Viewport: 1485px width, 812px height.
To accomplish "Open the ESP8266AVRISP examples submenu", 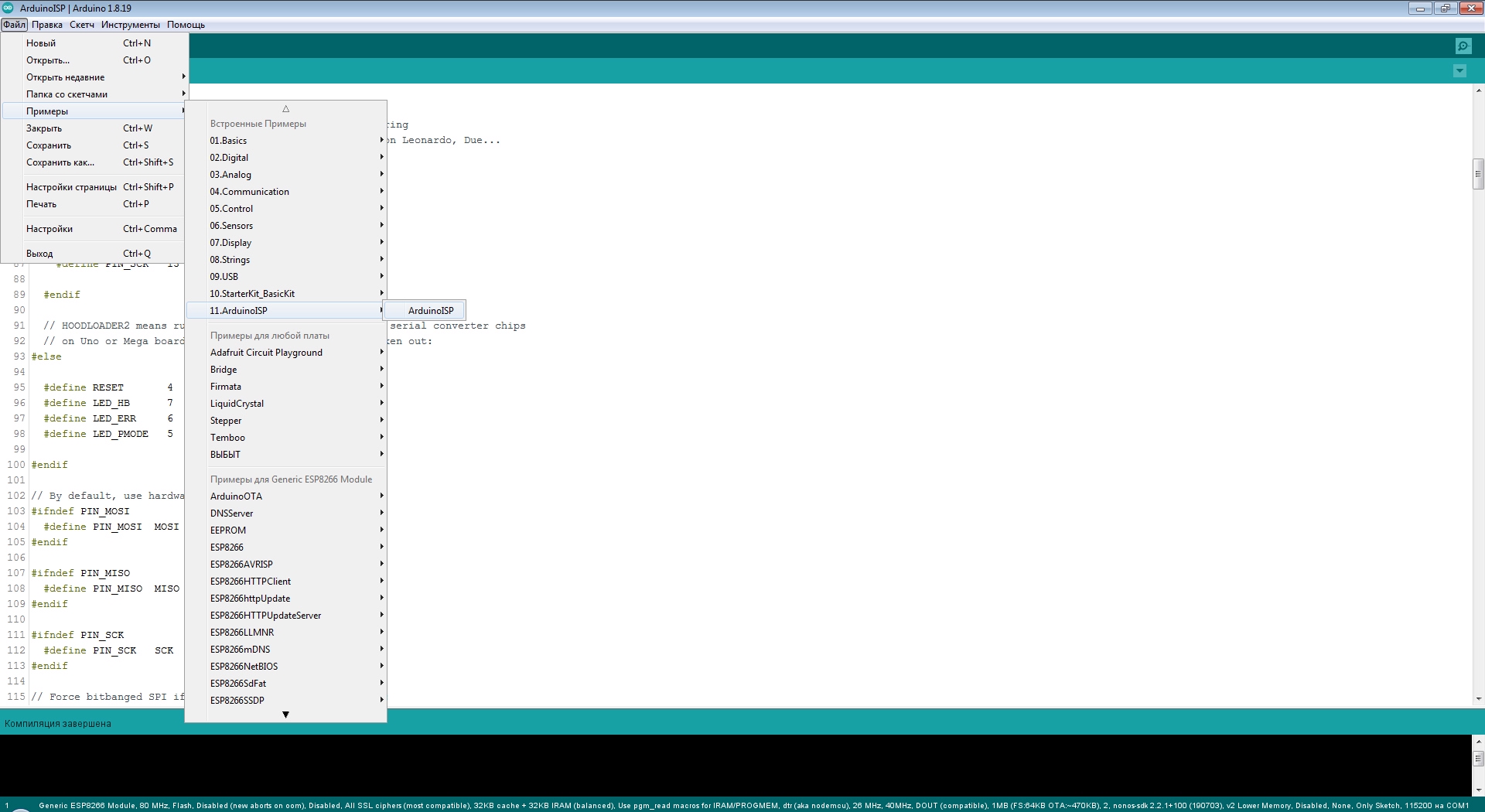I will (x=286, y=565).
